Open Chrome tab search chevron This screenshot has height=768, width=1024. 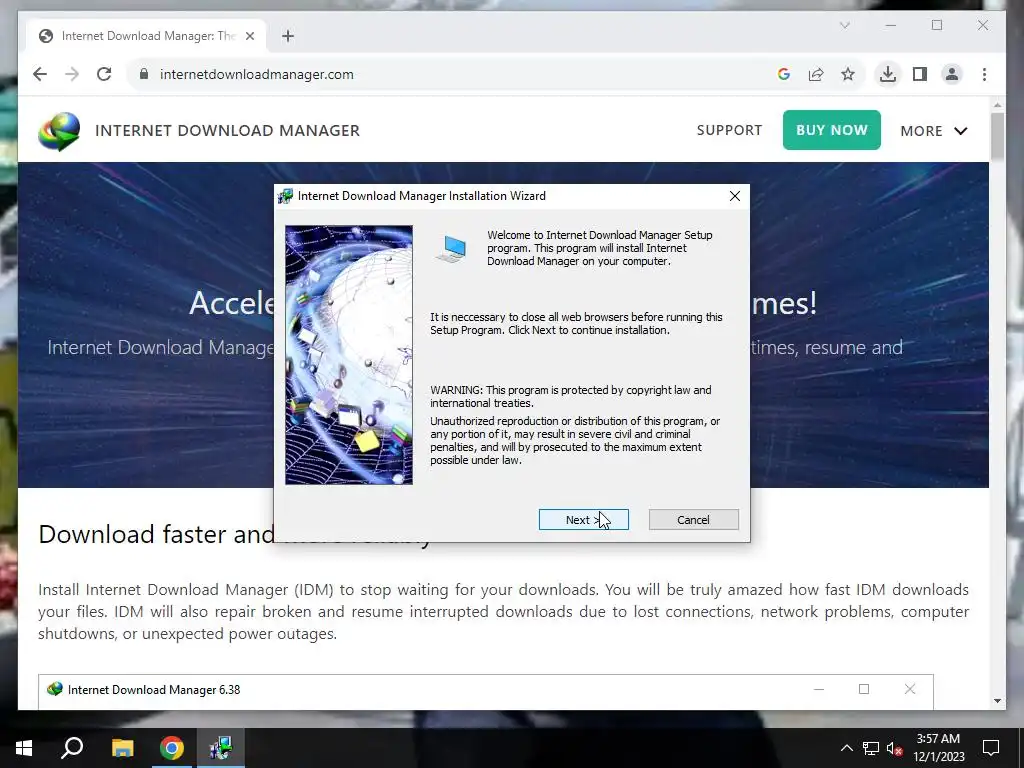coord(844,25)
